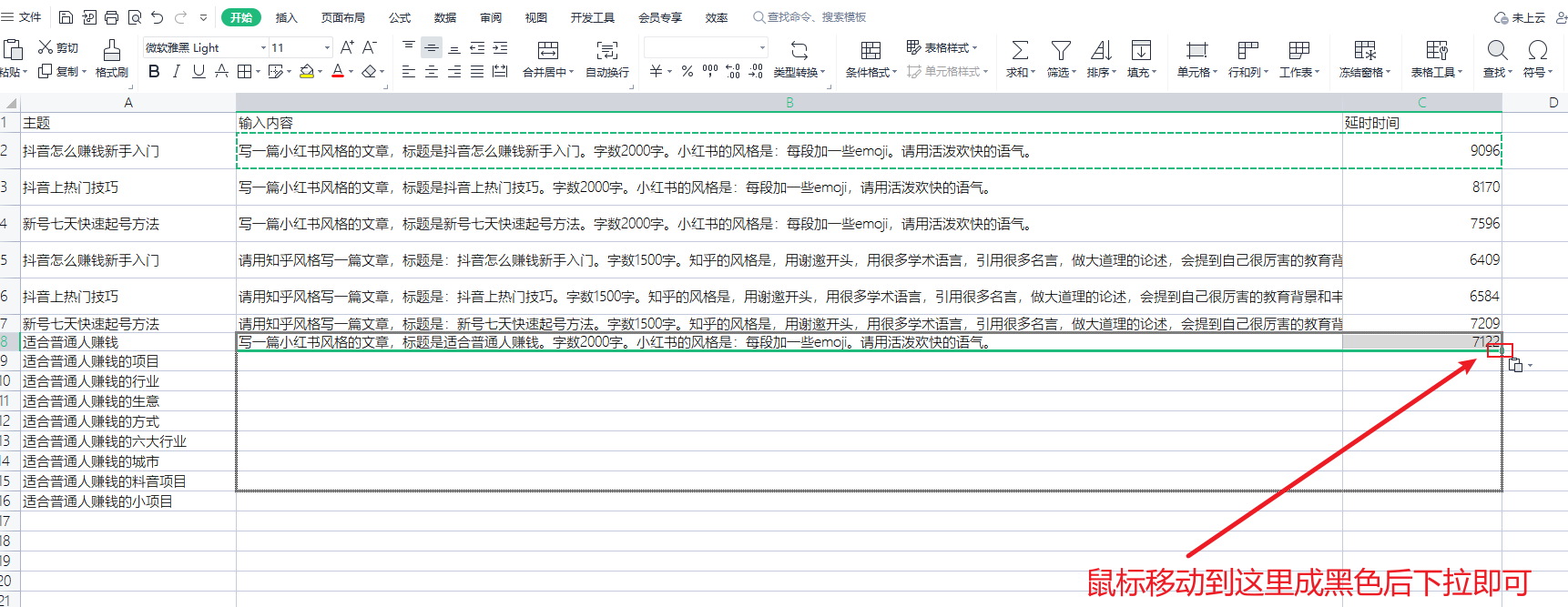This screenshot has width=1568, height=607.
Task: Increase font size with A+ icon
Action: [x=347, y=47]
